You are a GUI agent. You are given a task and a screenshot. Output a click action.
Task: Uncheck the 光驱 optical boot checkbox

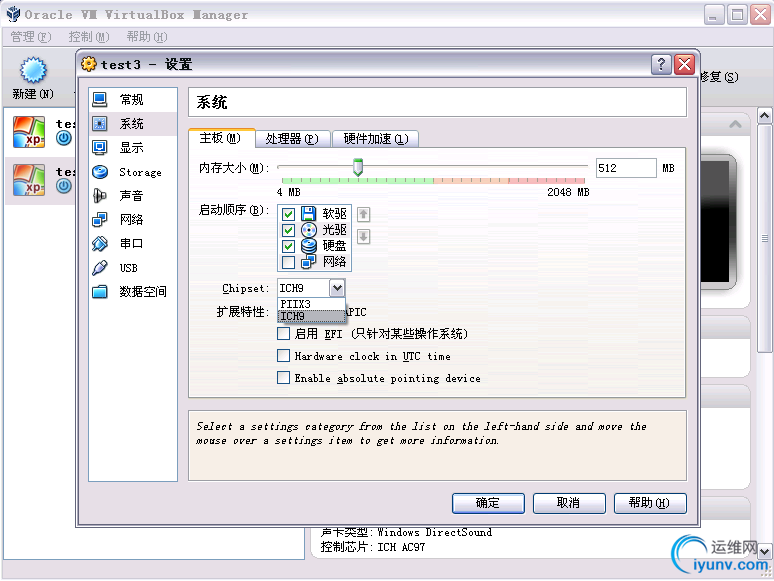click(288, 231)
